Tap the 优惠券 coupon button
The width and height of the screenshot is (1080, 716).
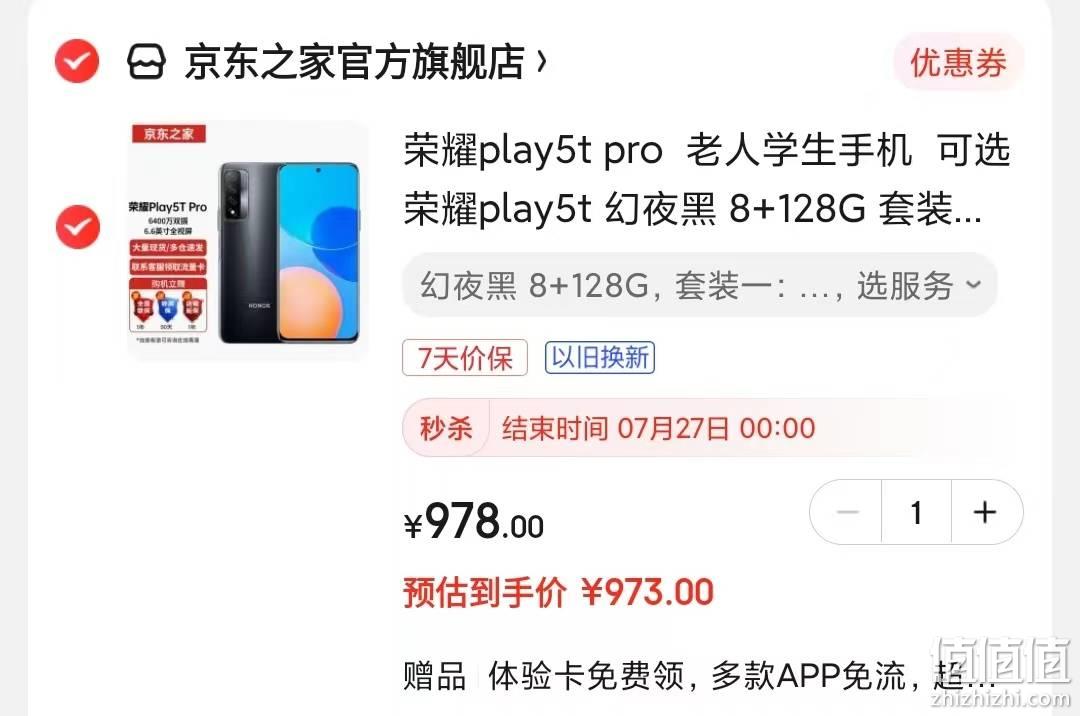point(959,63)
